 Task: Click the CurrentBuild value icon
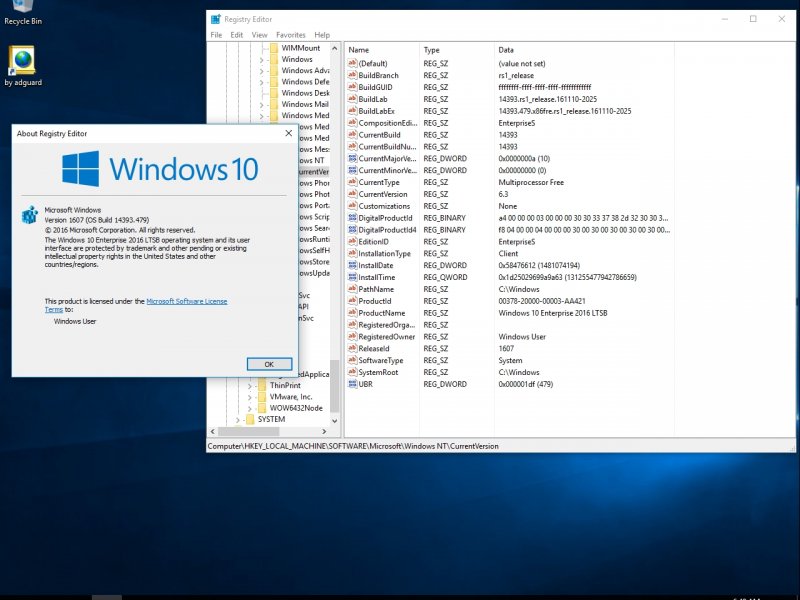(x=352, y=135)
